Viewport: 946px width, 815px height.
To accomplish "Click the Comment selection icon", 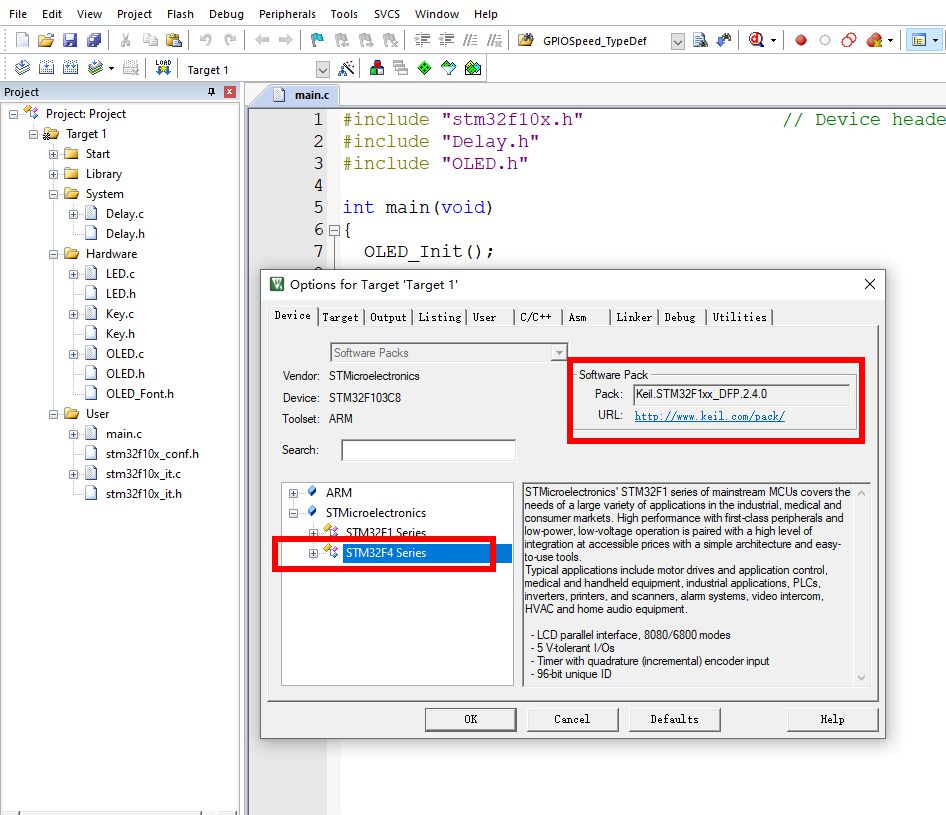I will point(470,40).
